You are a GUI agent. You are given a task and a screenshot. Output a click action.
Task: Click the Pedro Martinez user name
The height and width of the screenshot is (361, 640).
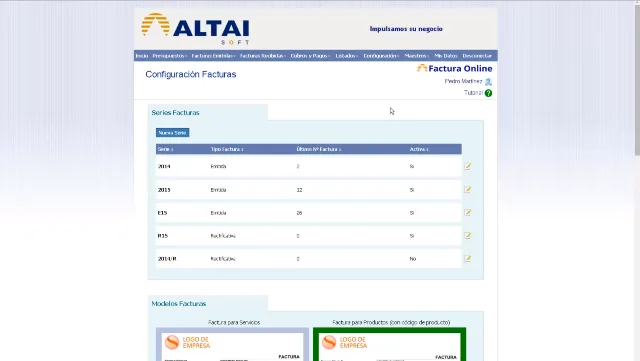pos(463,81)
